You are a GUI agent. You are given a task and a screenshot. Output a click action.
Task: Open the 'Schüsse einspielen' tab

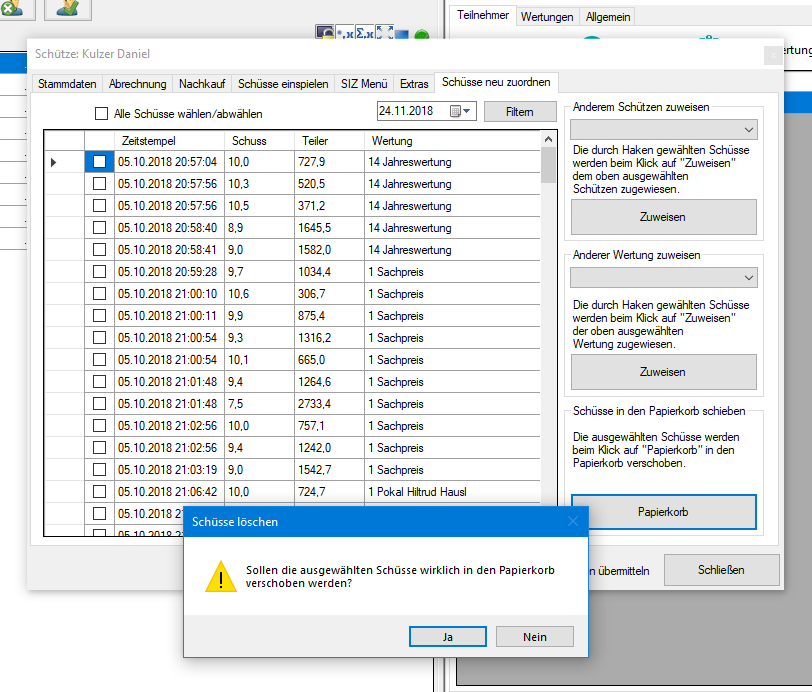[x=283, y=84]
